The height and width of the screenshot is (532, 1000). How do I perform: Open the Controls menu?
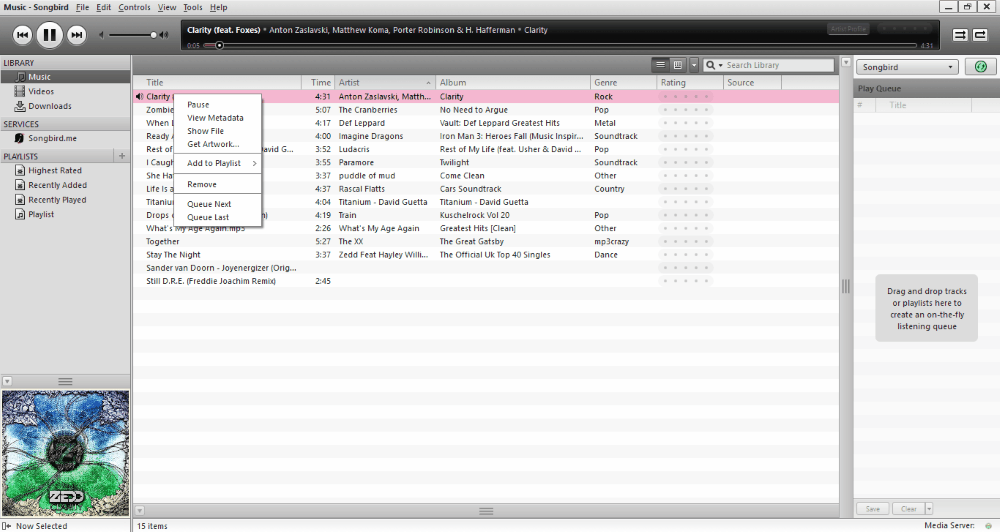click(x=134, y=7)
